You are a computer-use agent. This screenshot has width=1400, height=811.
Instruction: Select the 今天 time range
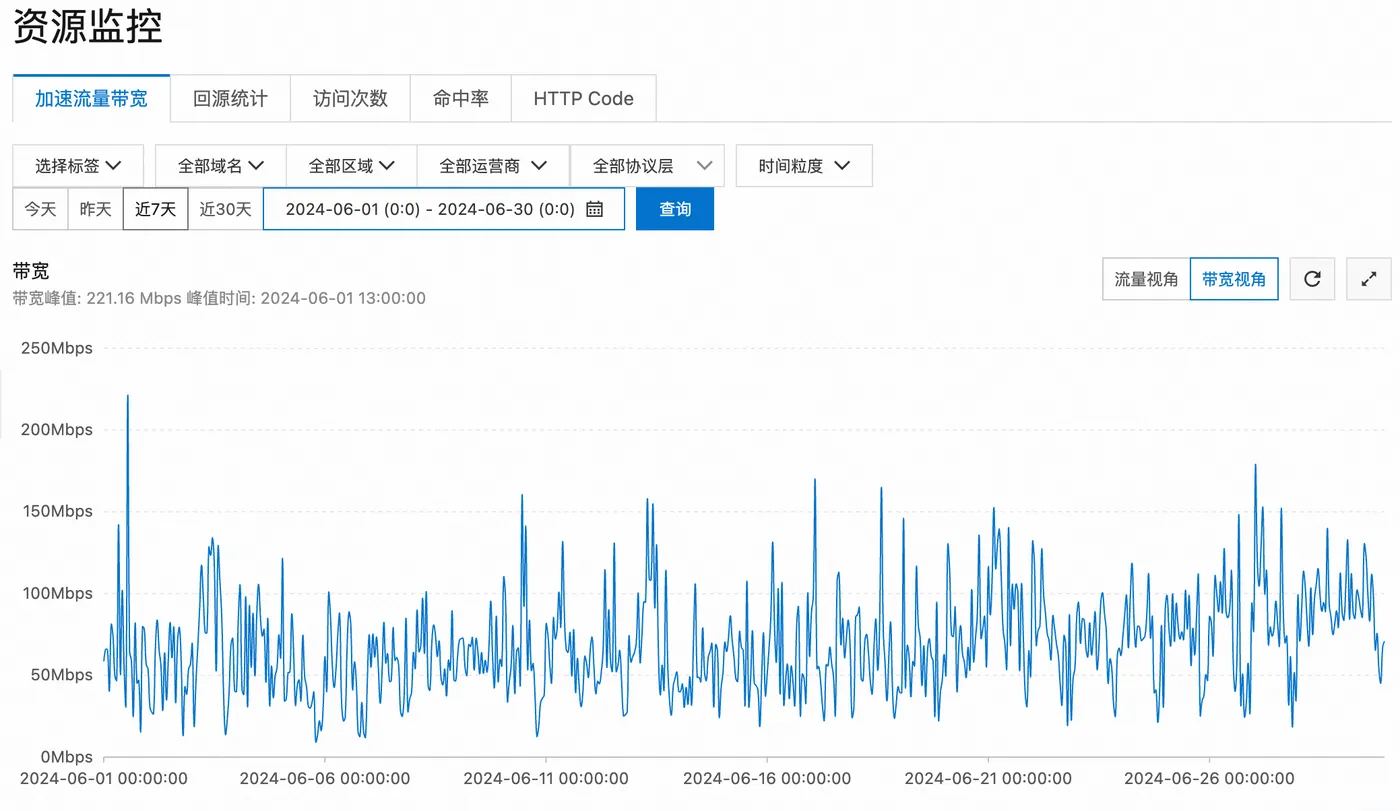(x=40, y=209)
